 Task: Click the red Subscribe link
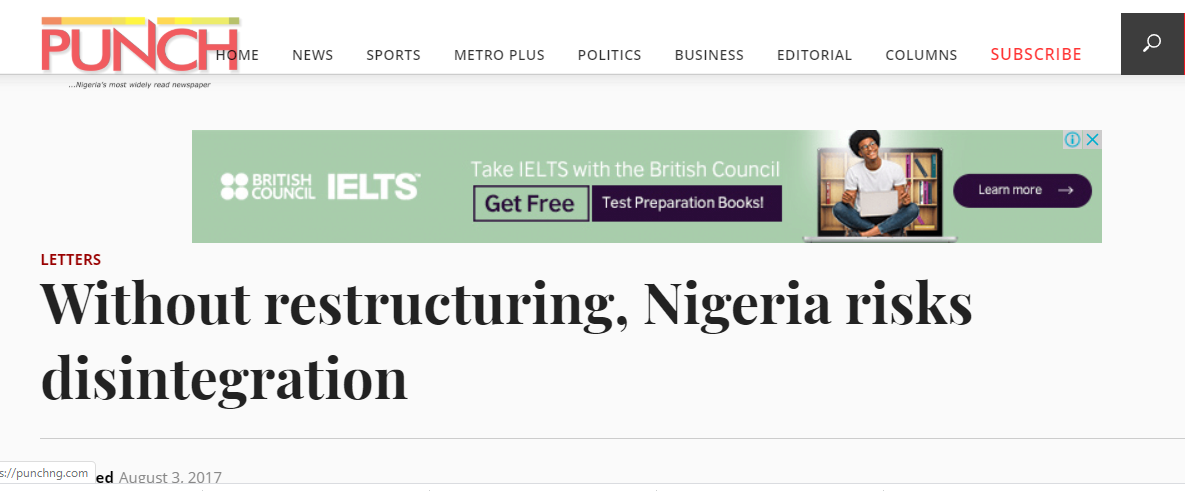point(1036,55)
